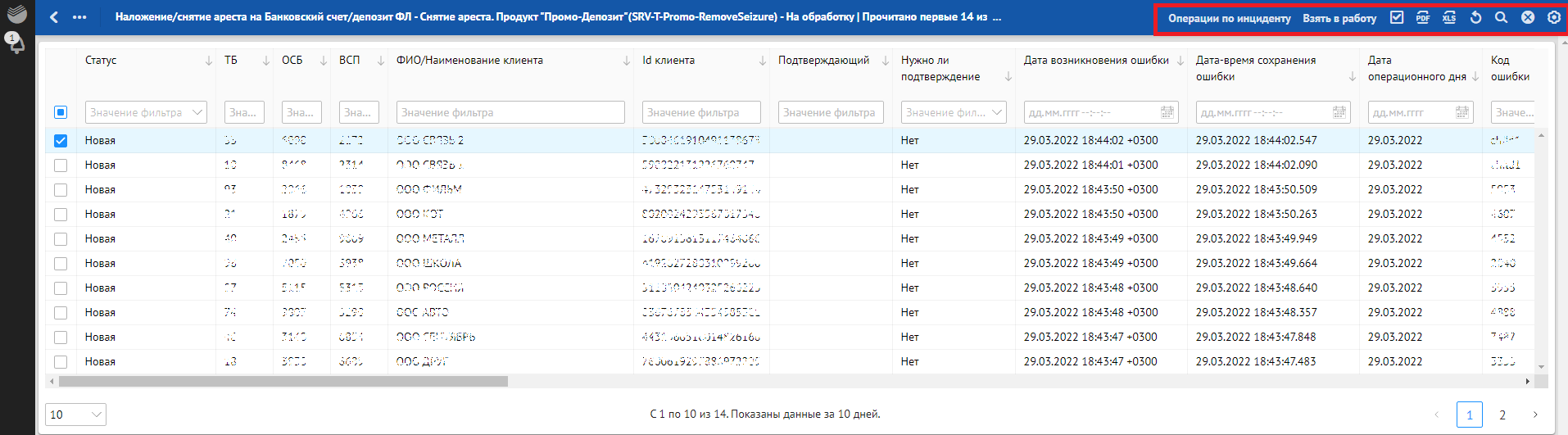Open the 'Операции по инциденту' menu
Viewport: 1568px width, 435px height.
pyautogui.click(x=1229, y=18)
